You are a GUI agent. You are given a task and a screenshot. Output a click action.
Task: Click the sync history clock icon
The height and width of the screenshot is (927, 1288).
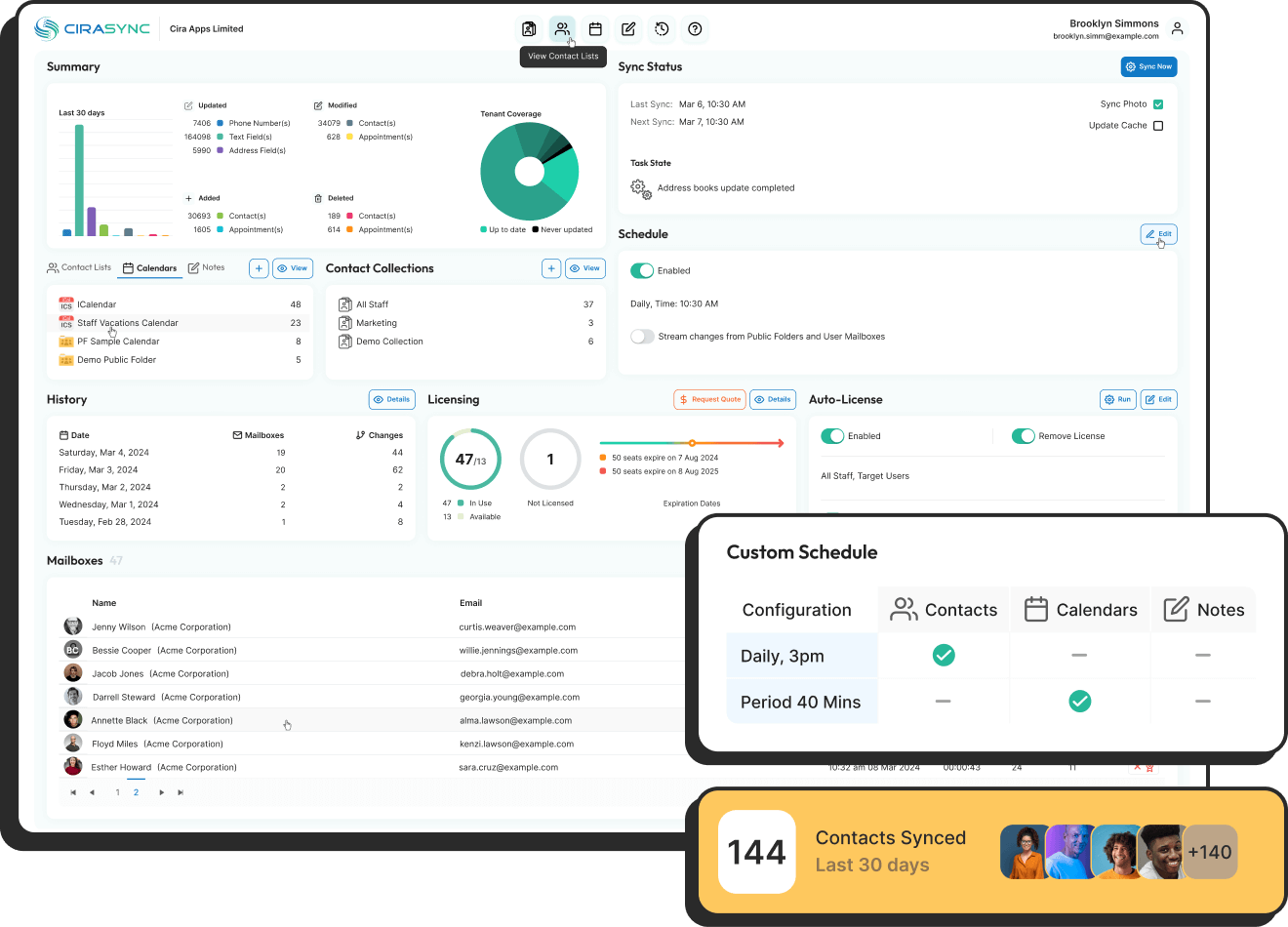point(662,29)
